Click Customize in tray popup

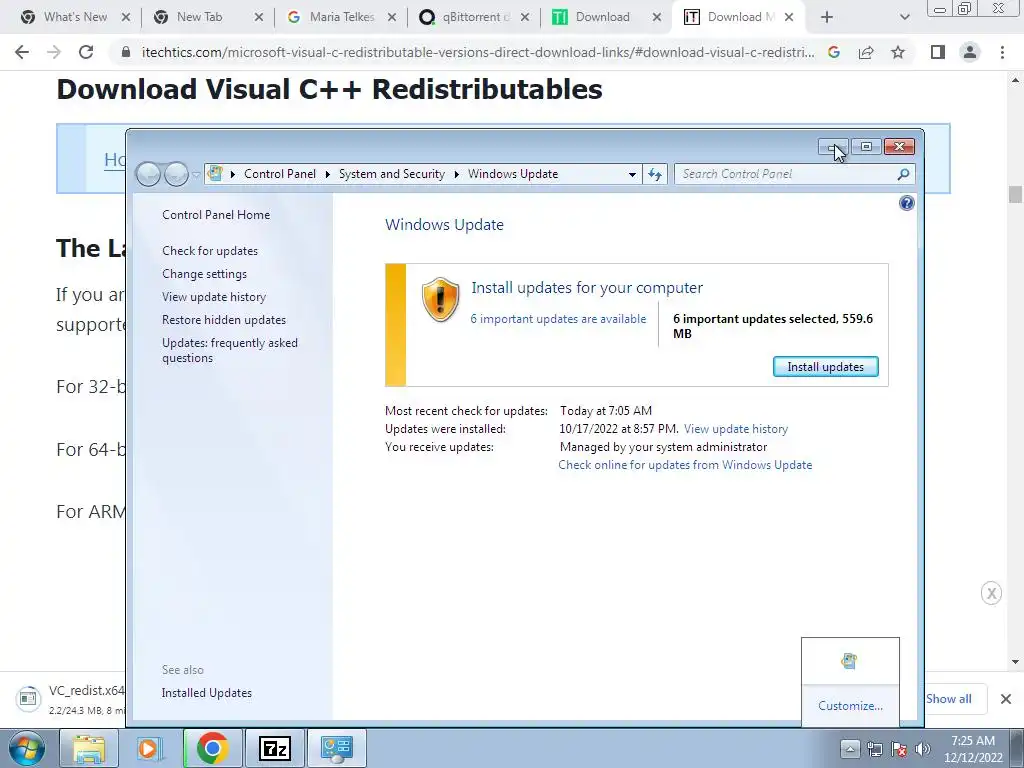pyautogui.click(x=850, y=706)
